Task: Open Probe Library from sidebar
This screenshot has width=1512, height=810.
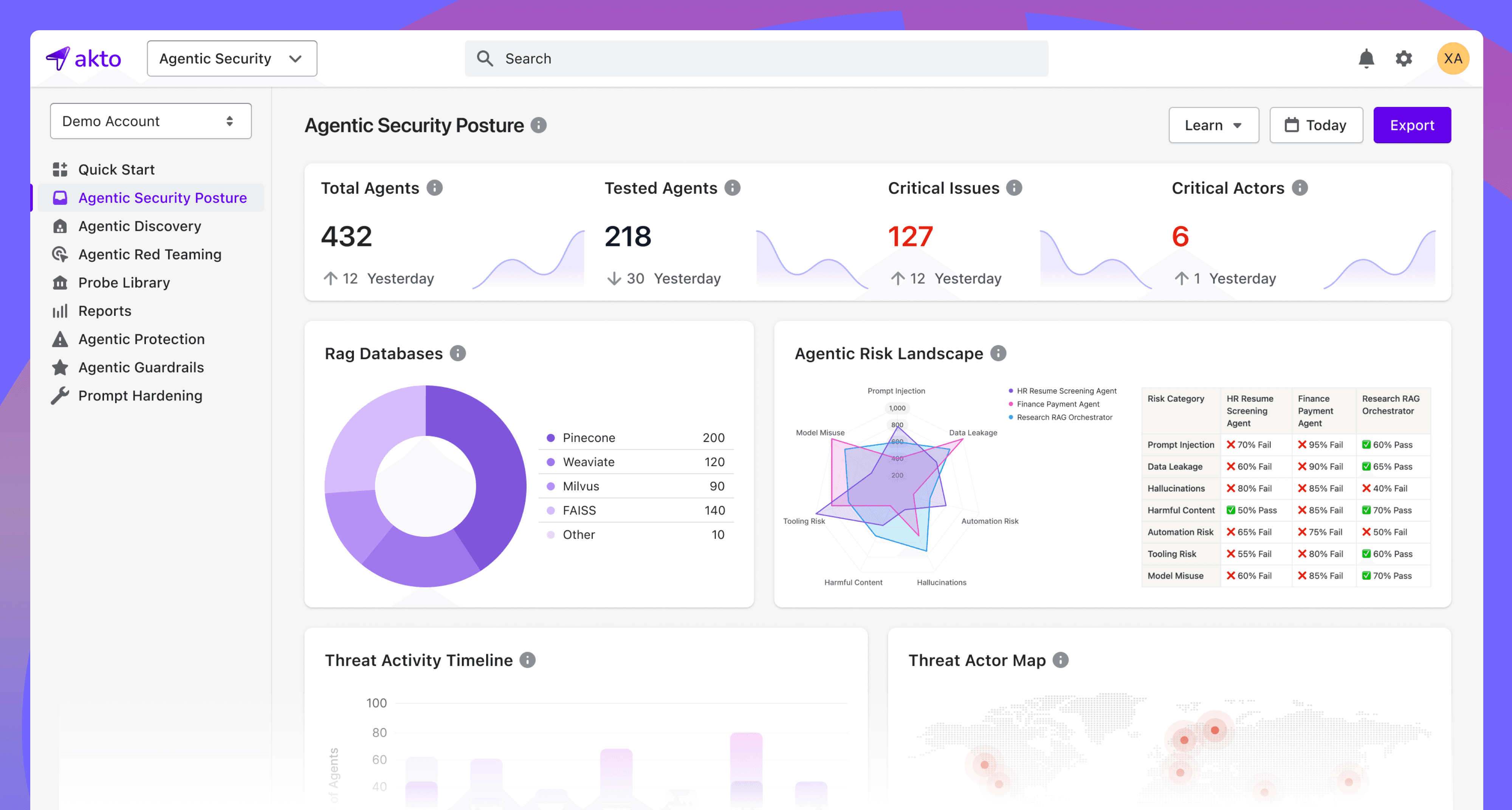Action: point(124,283)
